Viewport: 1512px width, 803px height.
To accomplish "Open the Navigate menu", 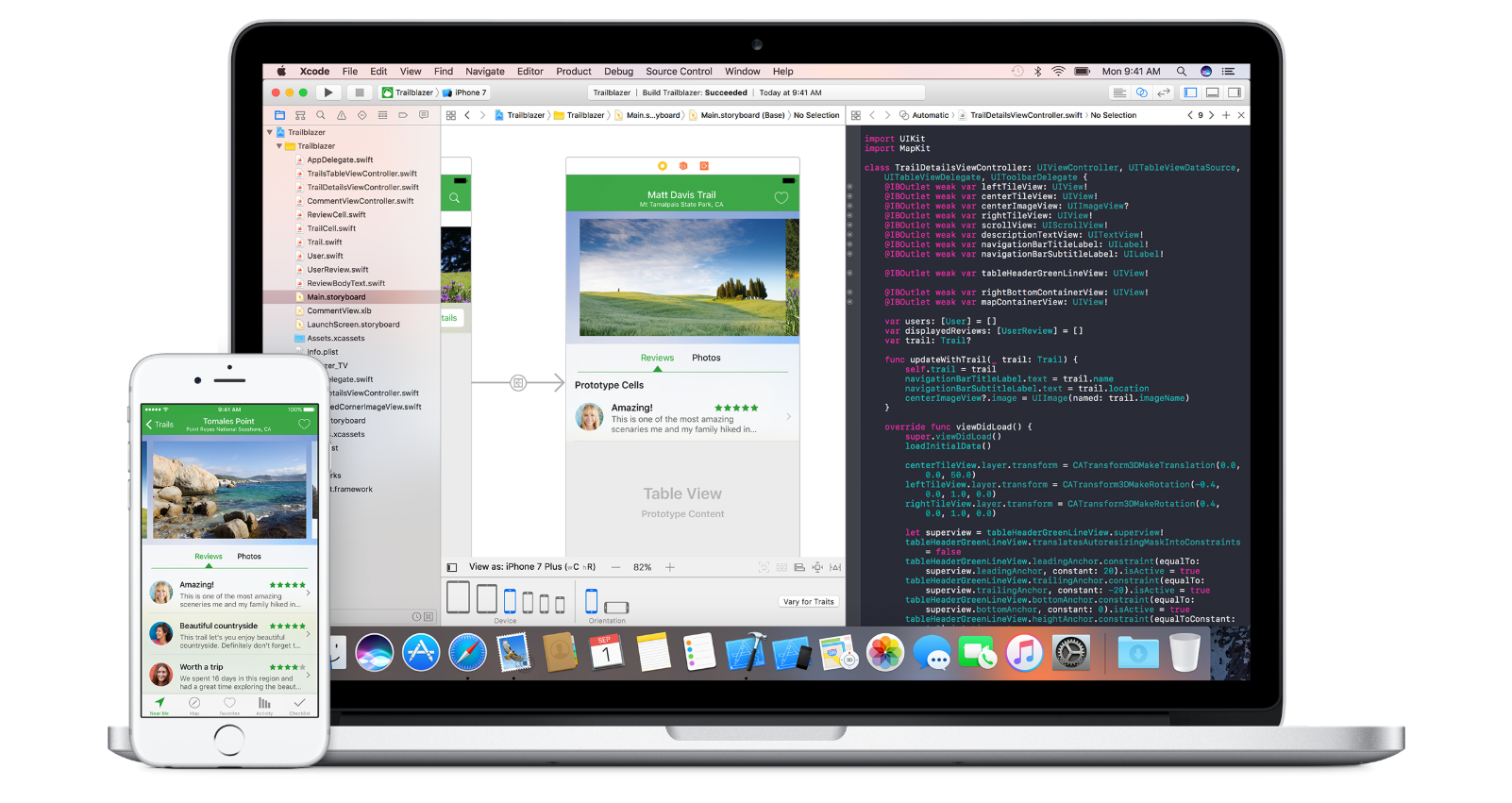I will (x=485, y=71).
